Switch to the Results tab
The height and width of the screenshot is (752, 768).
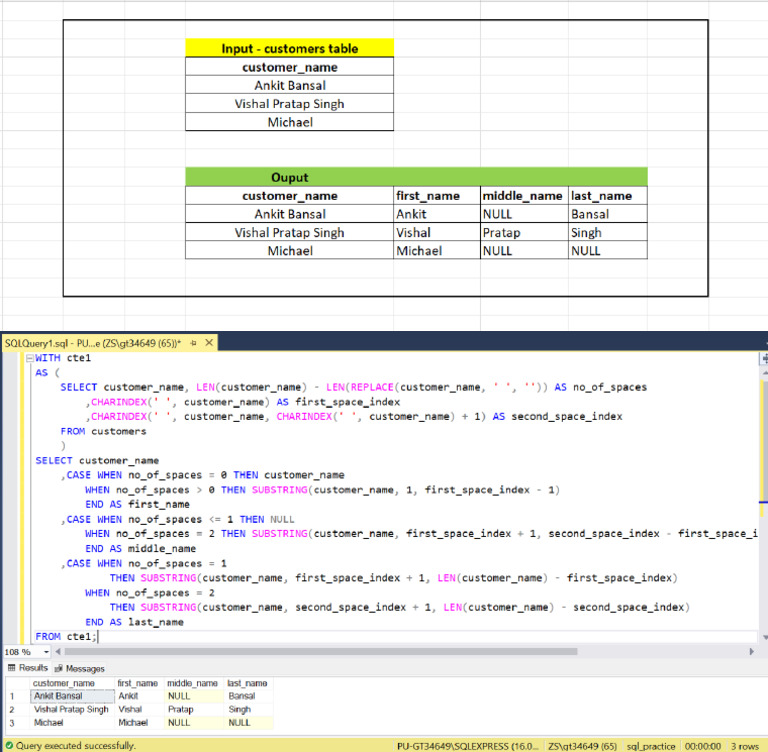[x=28, y=668]
